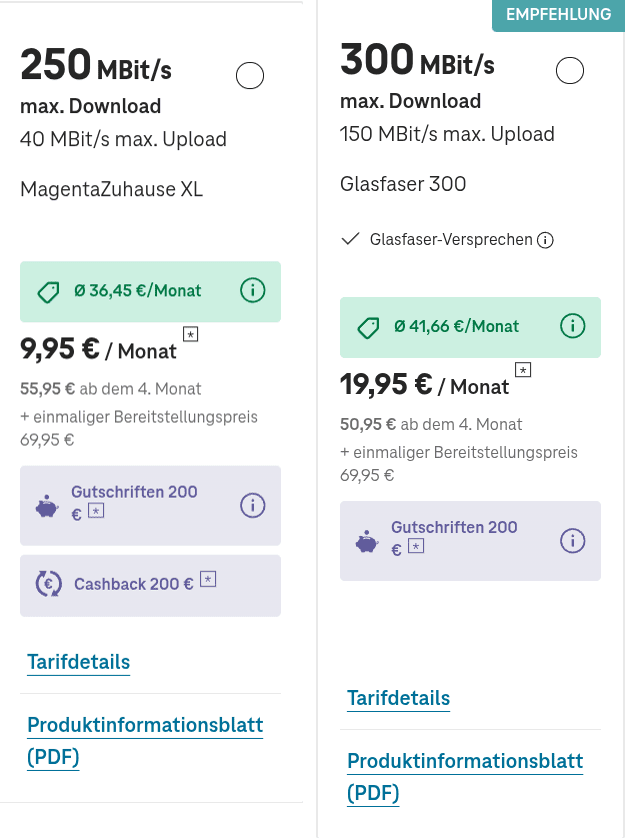Open info icon for Glasfaser 300 Gutschriften
630x839 pixels.
tap(572, 541)
